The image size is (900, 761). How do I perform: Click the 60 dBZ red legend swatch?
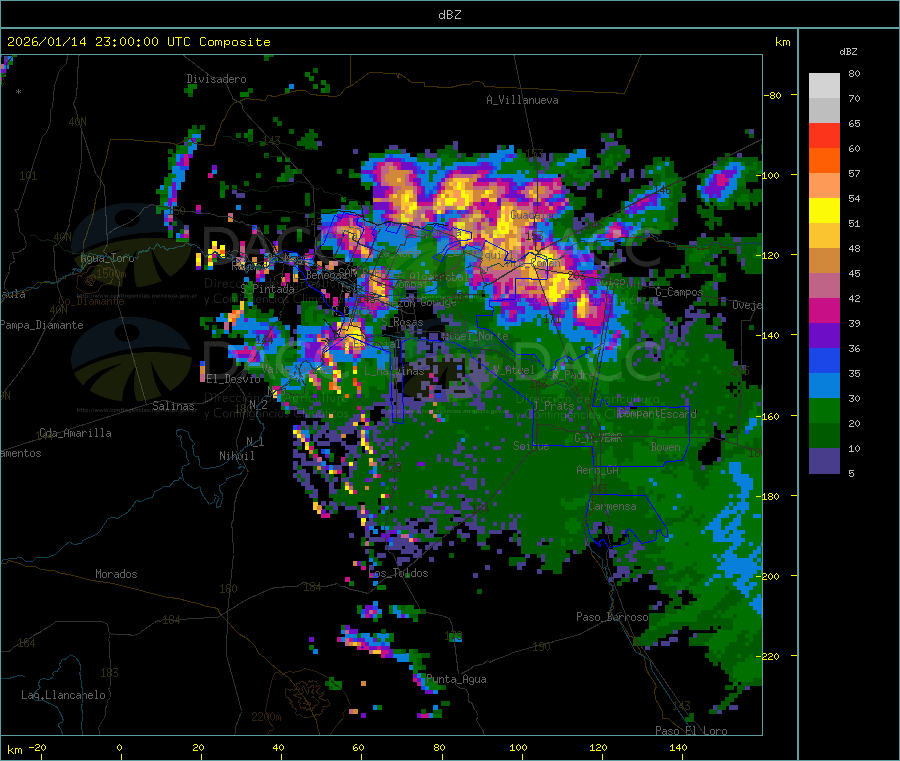click(x=824, y=135)
